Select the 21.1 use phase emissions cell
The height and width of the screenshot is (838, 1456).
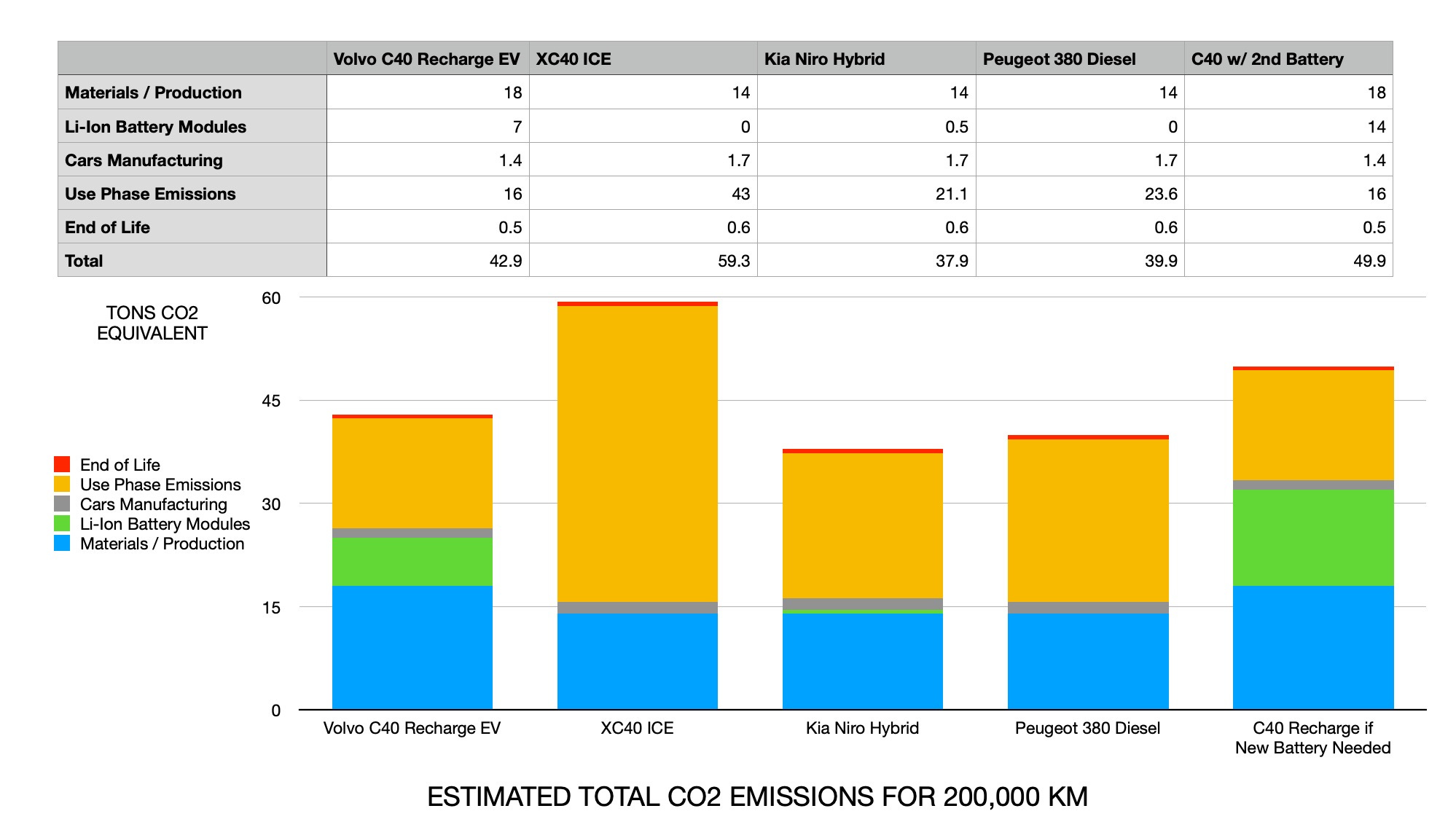866,193
